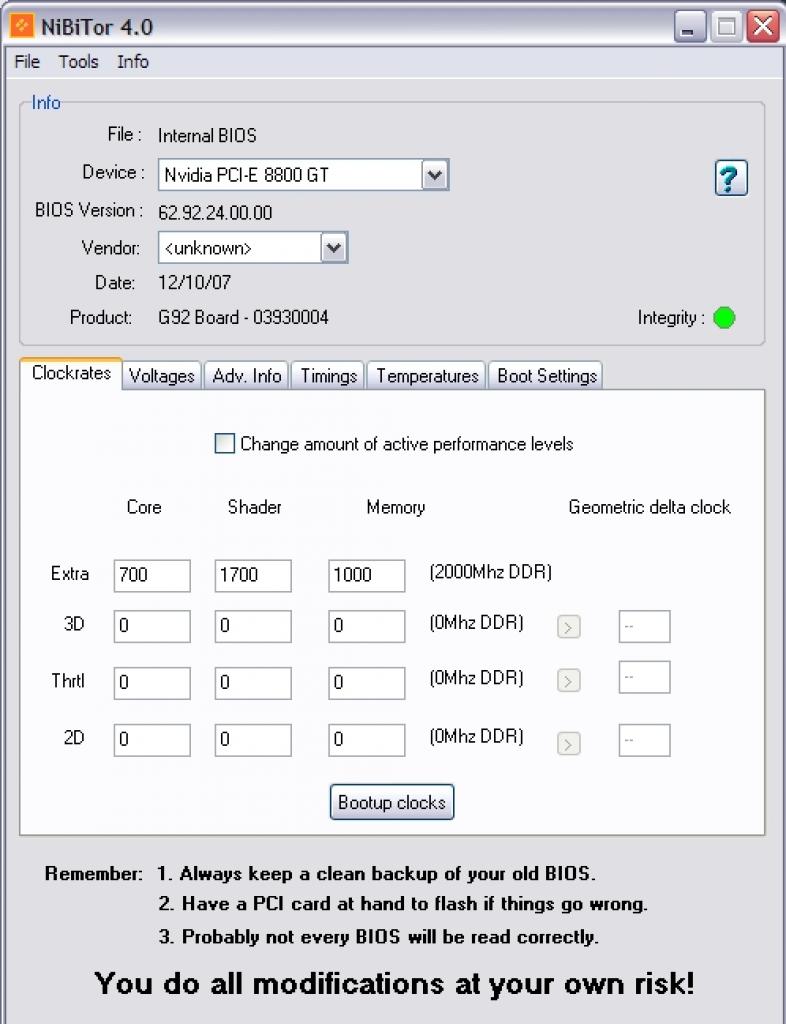Click the blue question mark help icon
Image resolution: width=786 pixels, height=1024 pixels.
tap(731, 178)
